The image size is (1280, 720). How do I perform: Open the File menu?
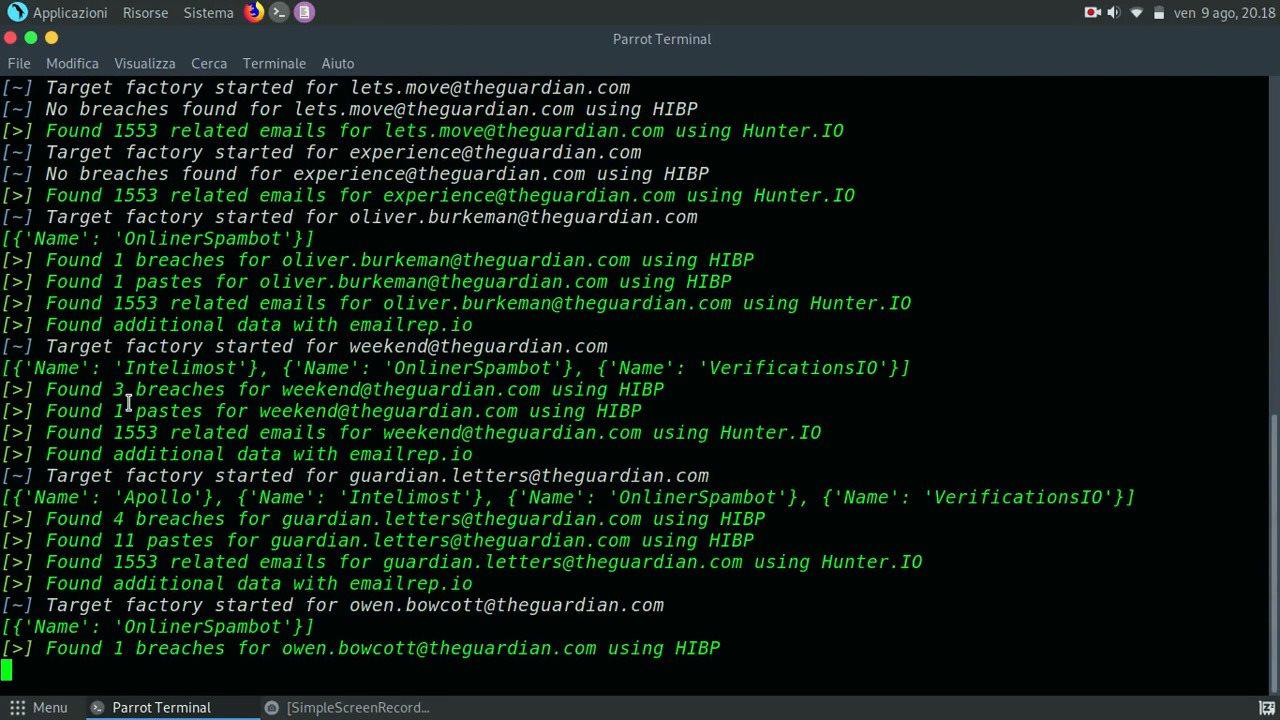coord(19,63)
